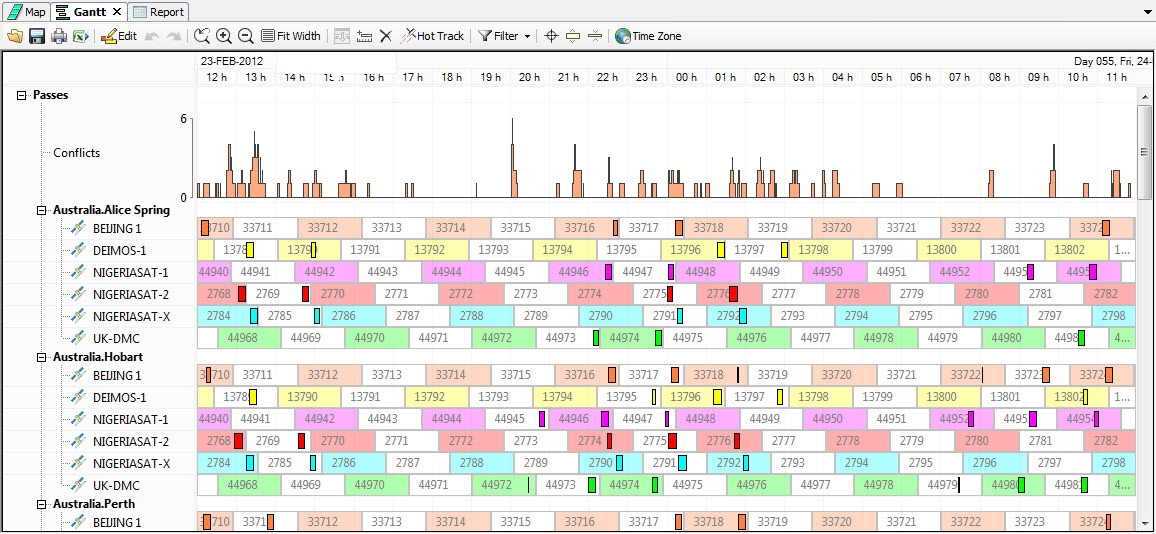The width and height of the screenshot is (1156, 534).
Task: Toggle Edit mode in toolbar
Action: [119, 36]
